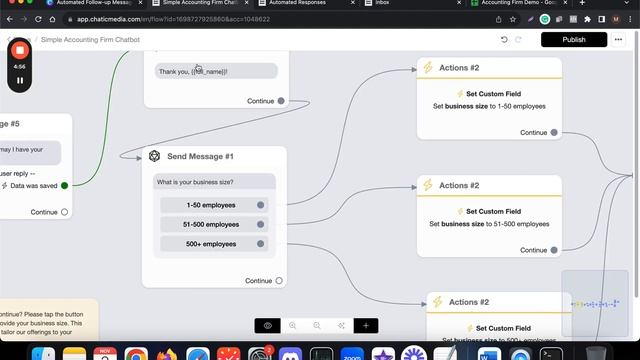Toggle the browser side panel icon
Image resolution: width=640 pixels, height=360 pixels.
pos(602,19)
